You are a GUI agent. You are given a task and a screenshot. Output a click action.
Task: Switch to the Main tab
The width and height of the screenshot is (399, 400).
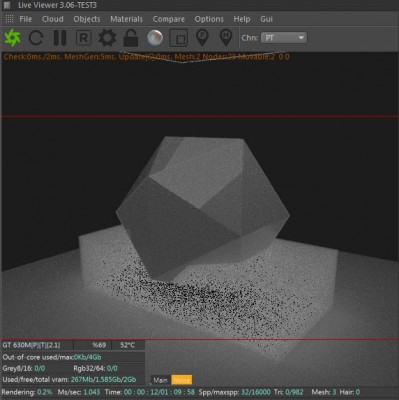(x=160, y=380)
